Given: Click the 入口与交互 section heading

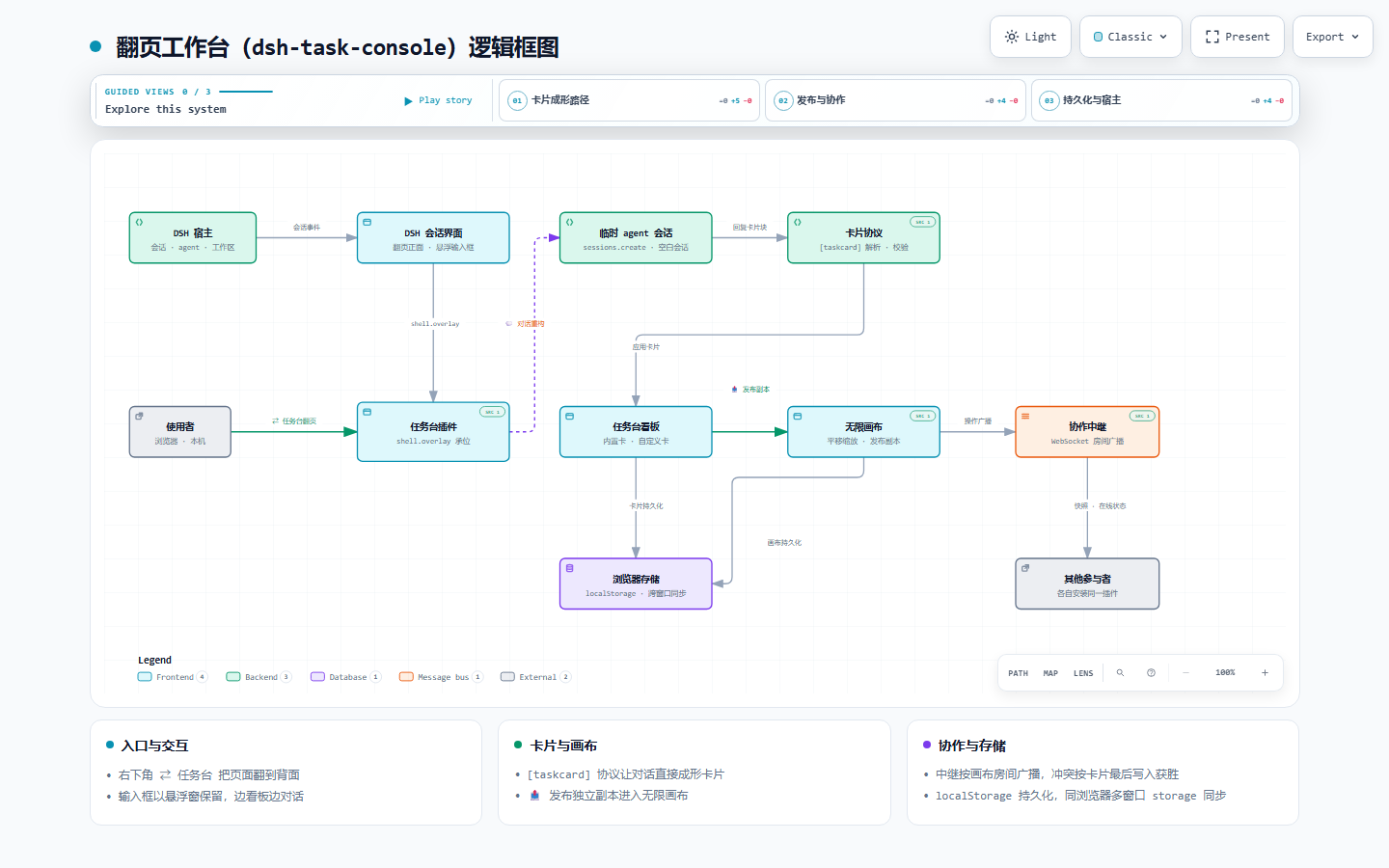Looking at the screenshot, I should 154,746.
